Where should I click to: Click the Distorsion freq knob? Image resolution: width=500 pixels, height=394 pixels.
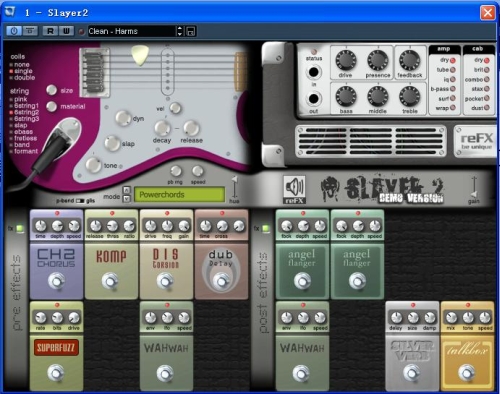coord(167,226)
